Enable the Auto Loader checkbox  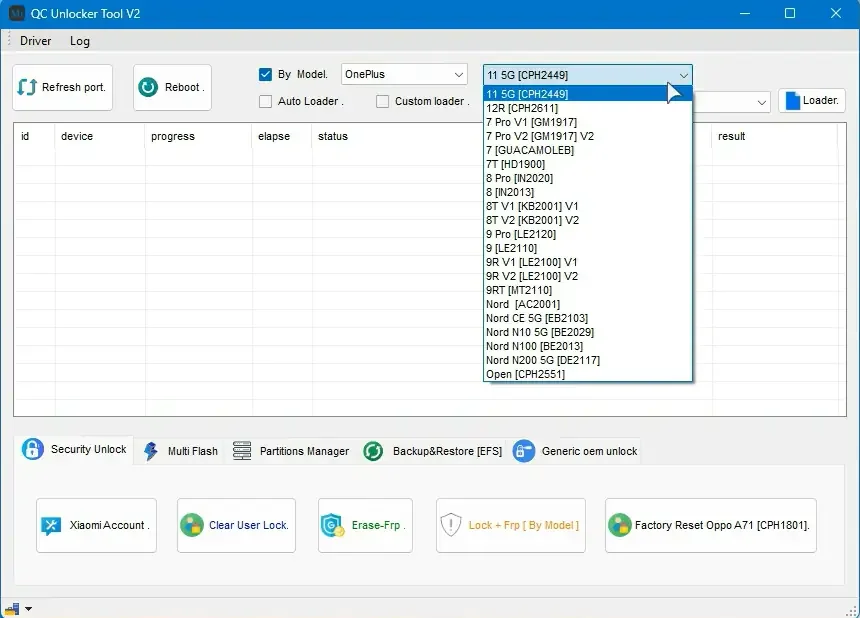(x=266, y=101)
